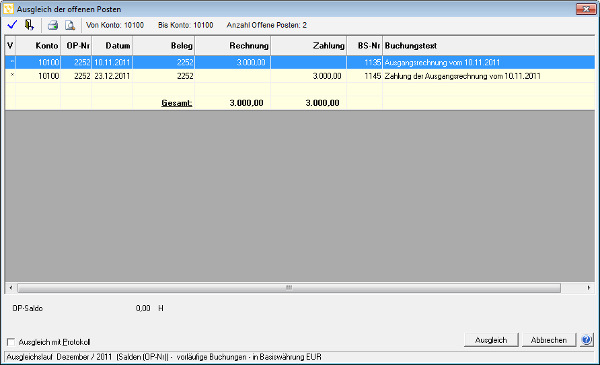Click the blue checkmark confirm icon
The height and width of the screenshot is (365, 600).
click(12, 25)
